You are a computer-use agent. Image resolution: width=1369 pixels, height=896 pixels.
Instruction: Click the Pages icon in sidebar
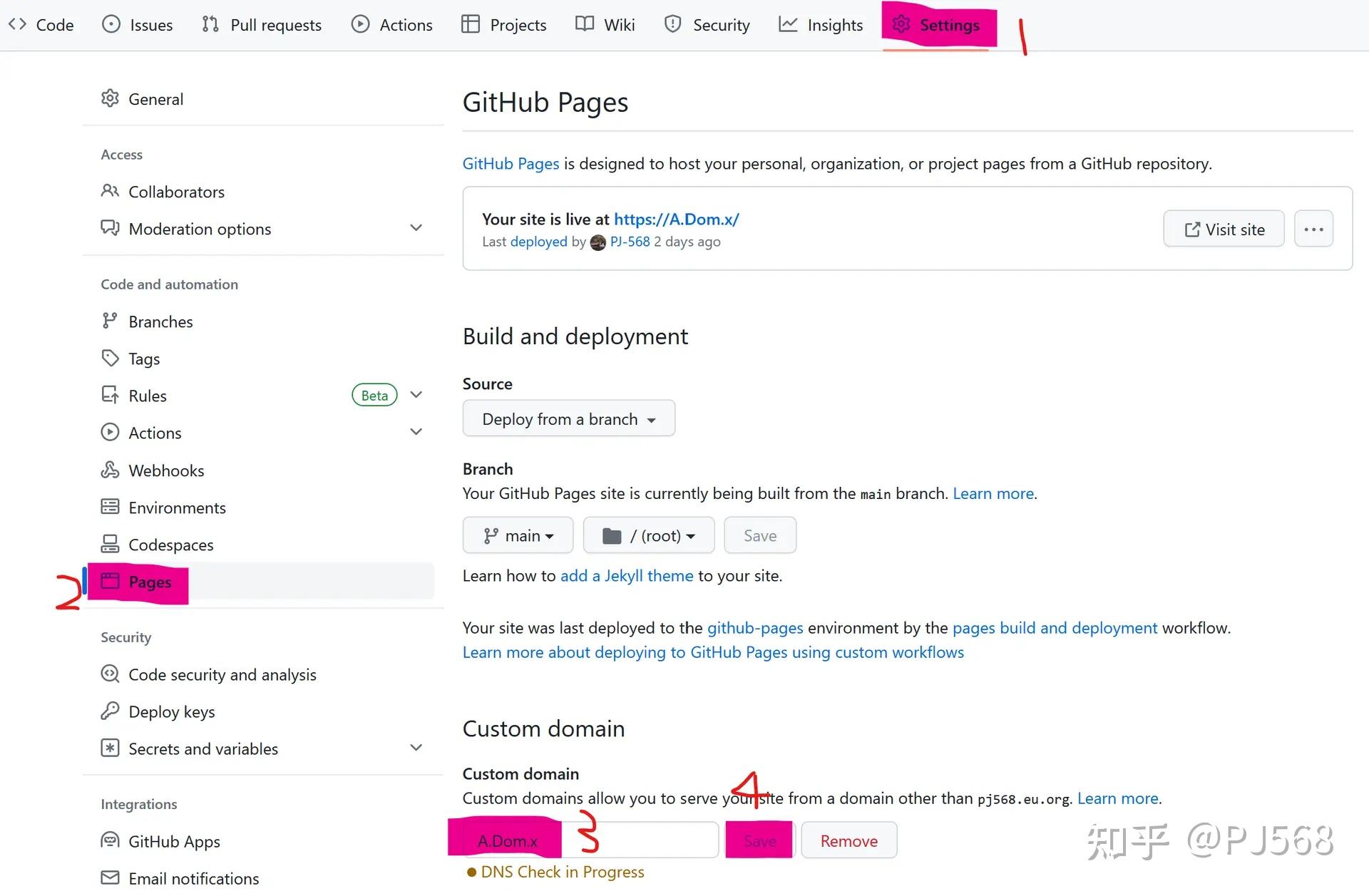point(110,581)
